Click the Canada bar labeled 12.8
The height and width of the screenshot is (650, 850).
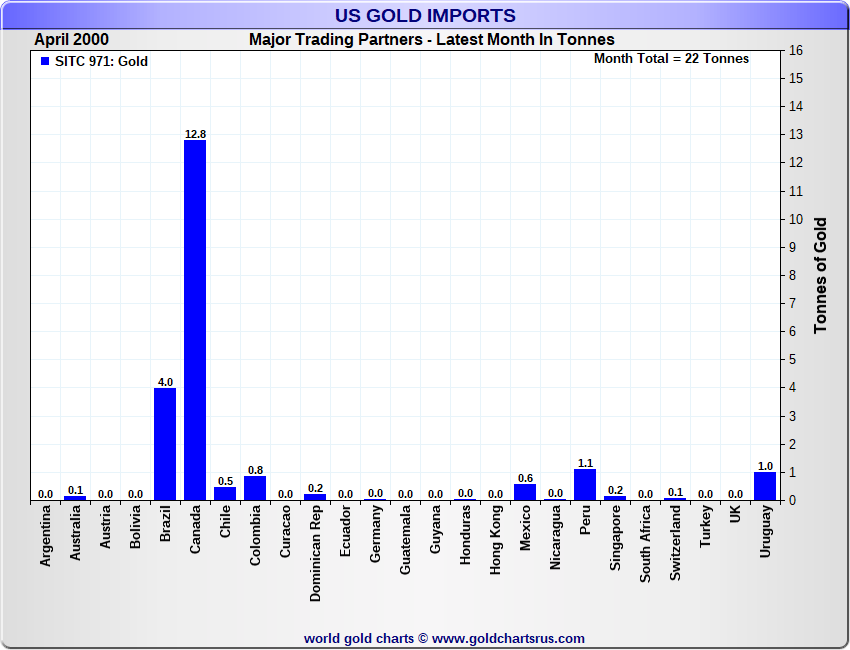[195, 320]
